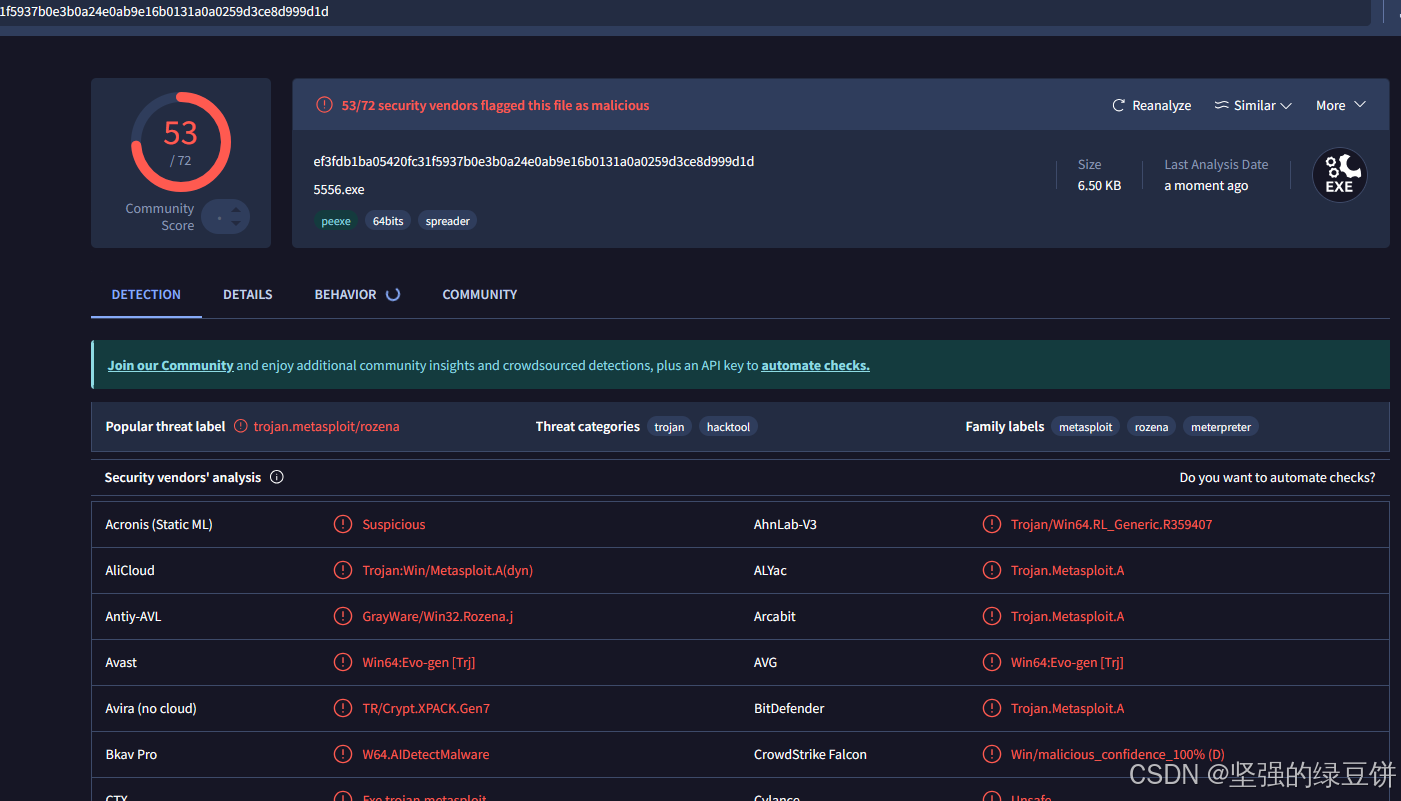Click alert icon in Avast row
Image resolution: width=1401 pixels, height=801 pixels.
coord(343,662)
